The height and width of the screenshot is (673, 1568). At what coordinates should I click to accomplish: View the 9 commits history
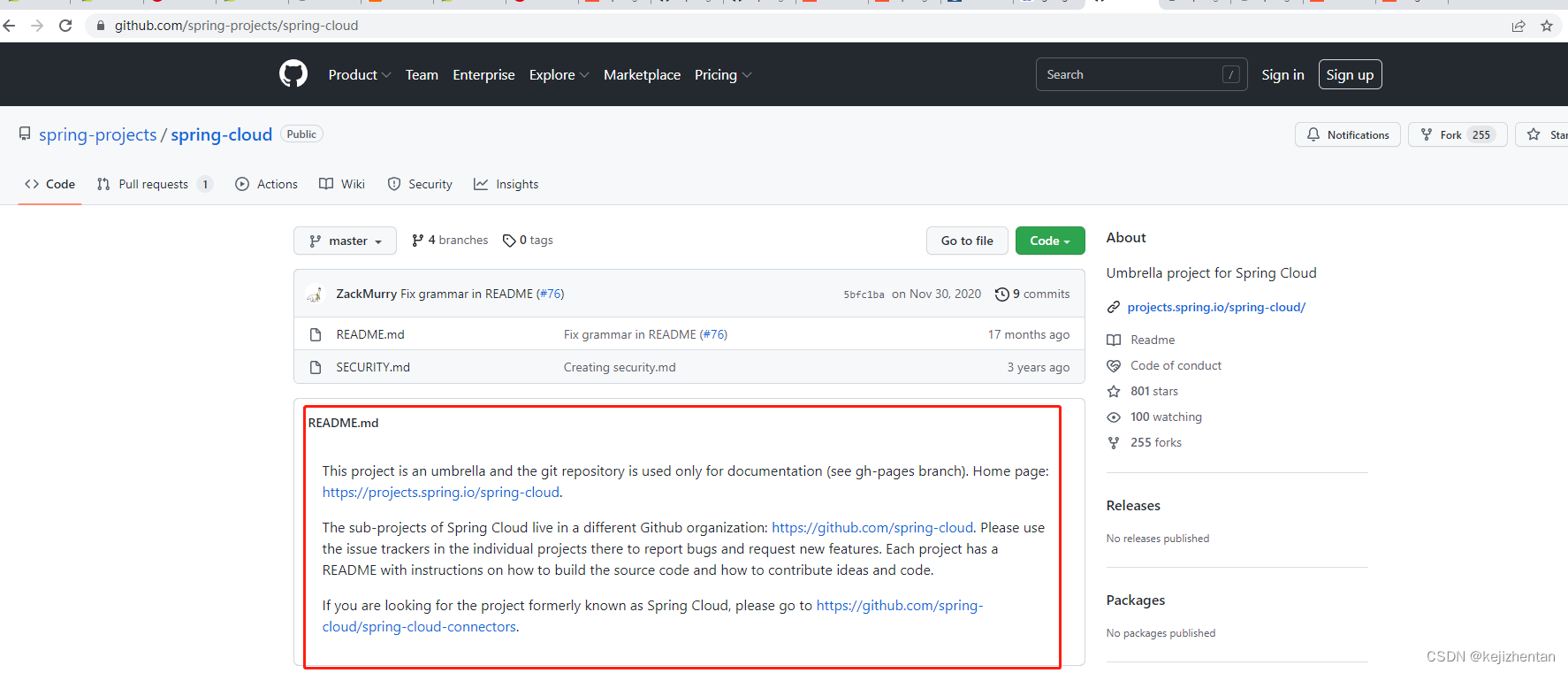[1032, 294]
